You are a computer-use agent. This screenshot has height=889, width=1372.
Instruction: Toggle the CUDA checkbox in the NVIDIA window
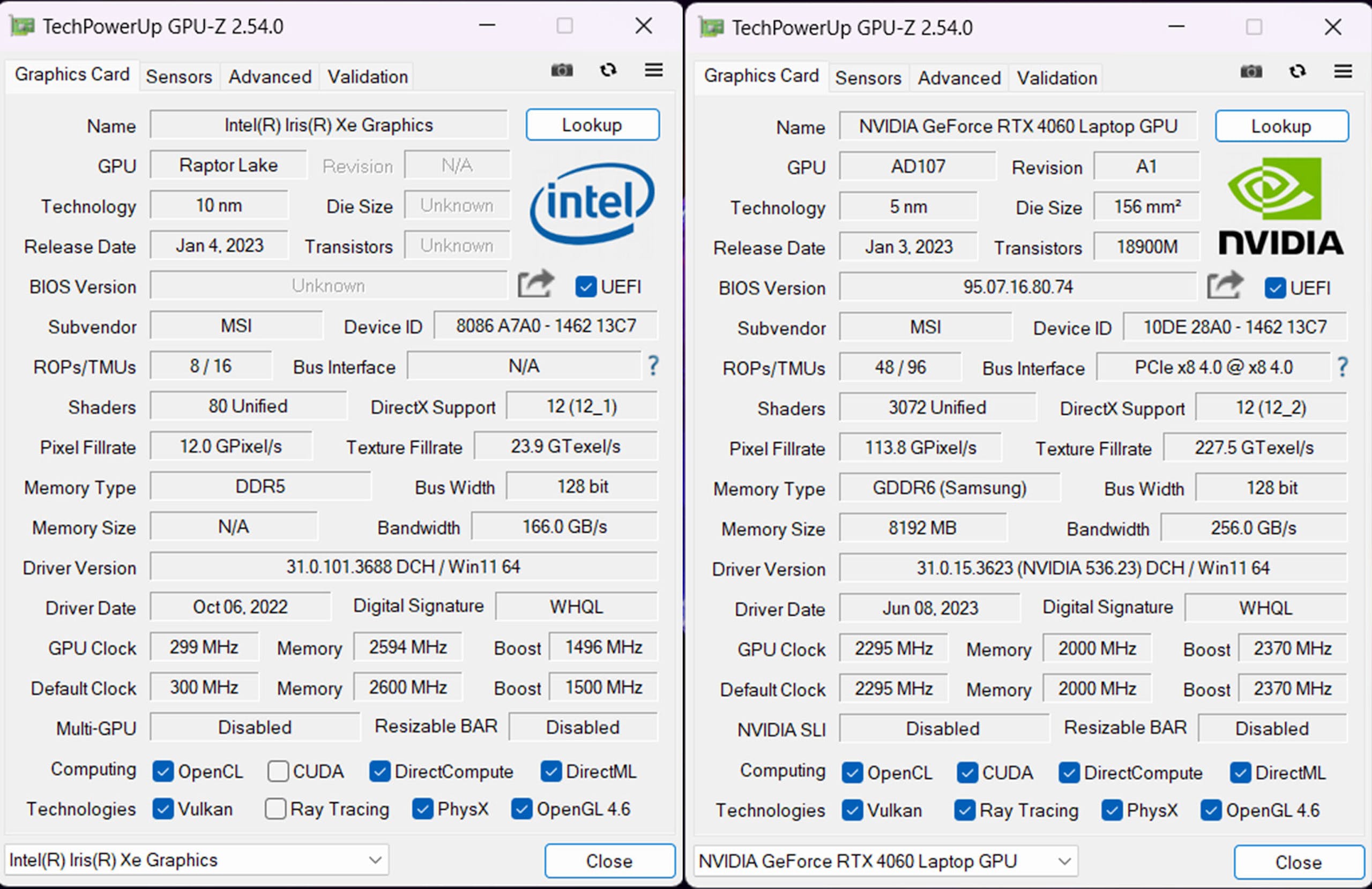[x=967, y=773]
